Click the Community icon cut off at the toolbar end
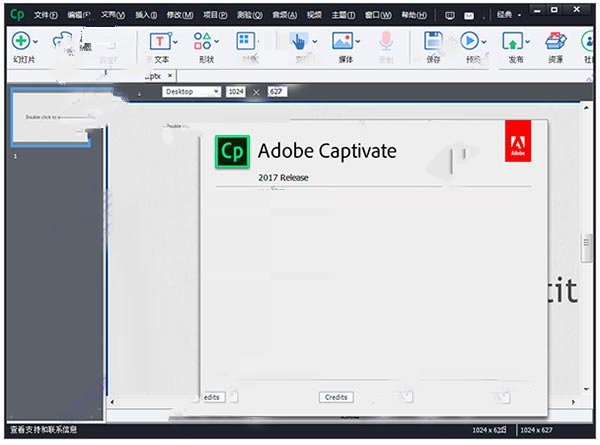 point(587,41)
